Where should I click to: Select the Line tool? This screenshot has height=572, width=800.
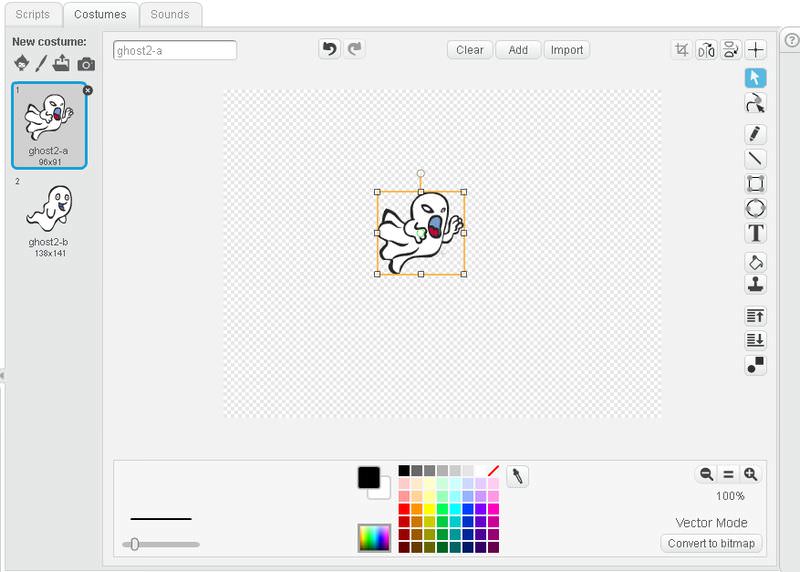(x=755, y=159)
